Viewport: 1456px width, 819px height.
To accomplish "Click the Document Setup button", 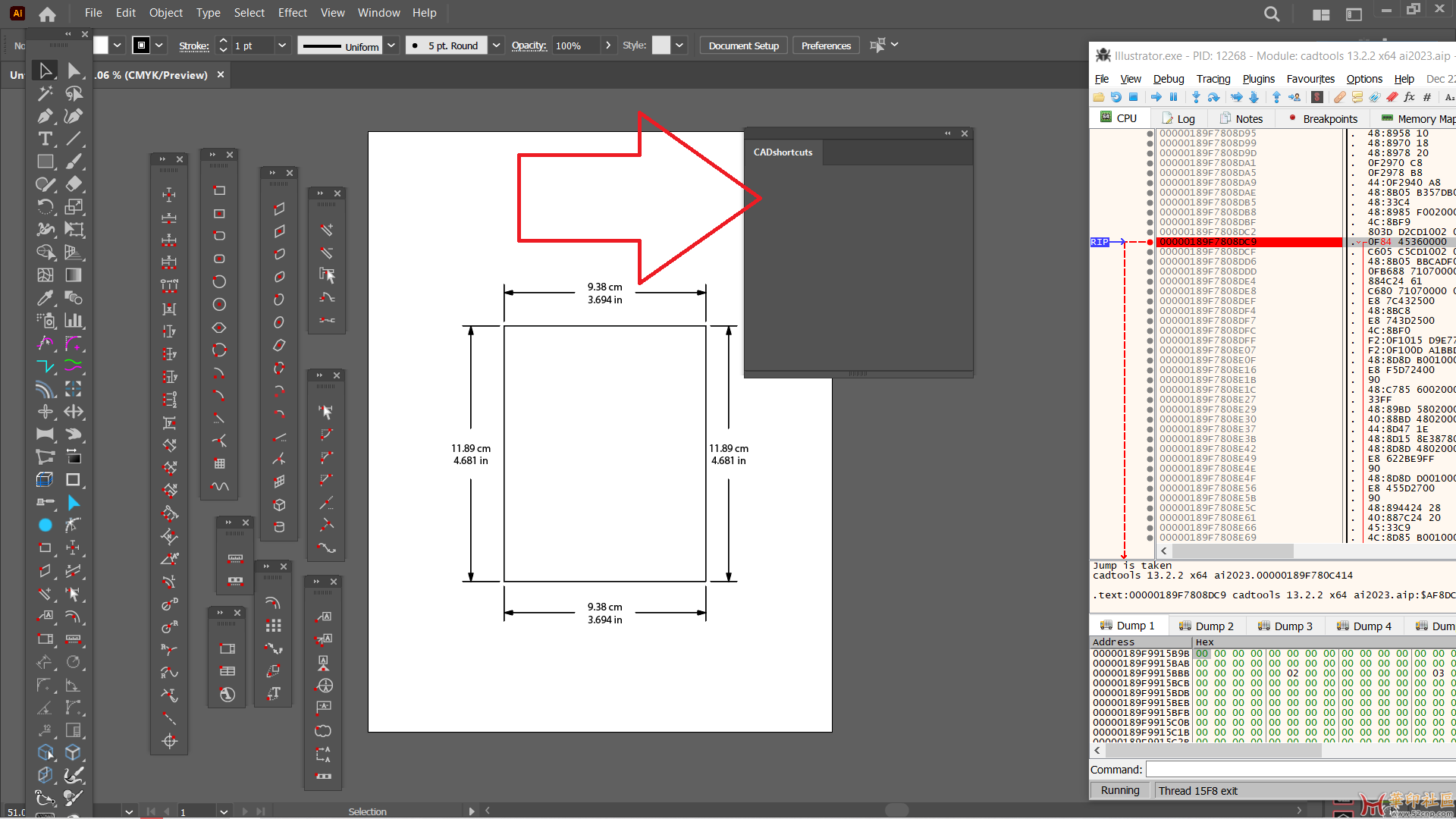I will coord(743,45).
